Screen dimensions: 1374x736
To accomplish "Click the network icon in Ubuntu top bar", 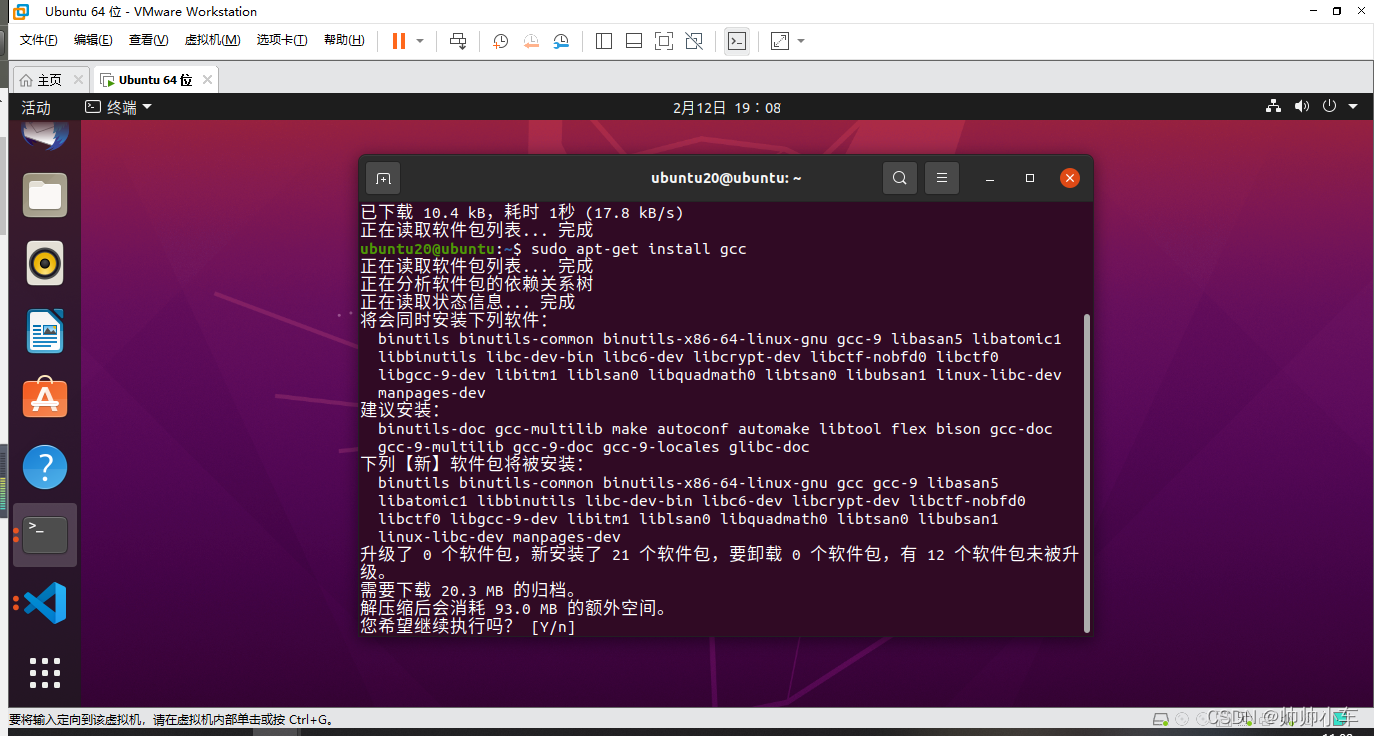I will tap(1273, 106).
